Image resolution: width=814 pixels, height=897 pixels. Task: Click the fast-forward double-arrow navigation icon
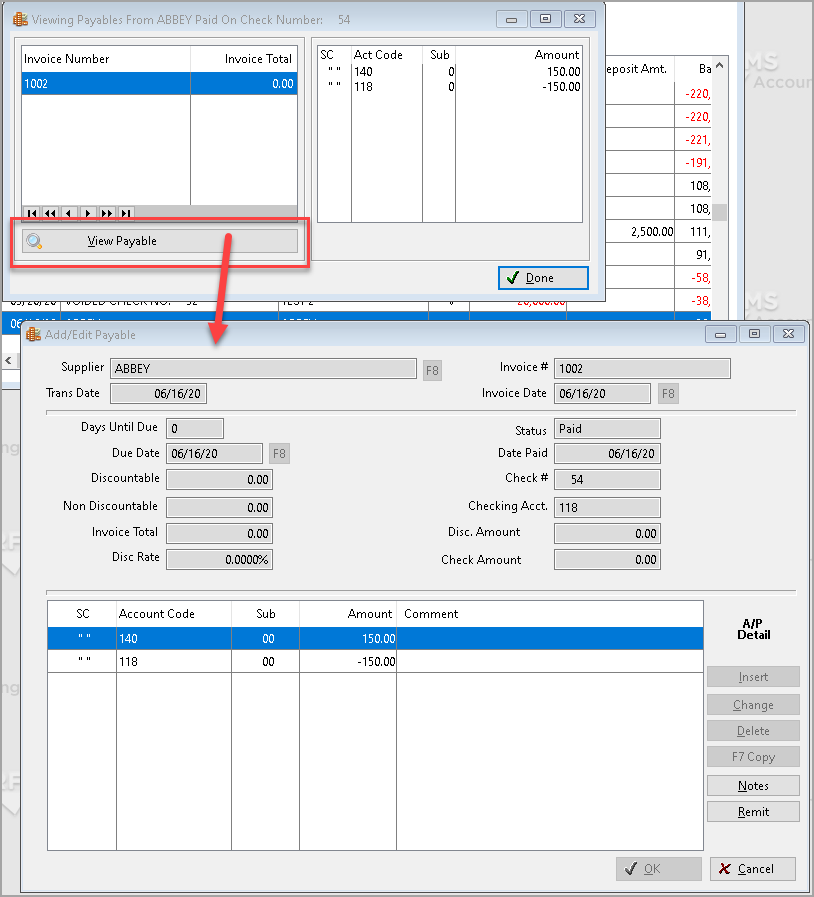point(105,213)
